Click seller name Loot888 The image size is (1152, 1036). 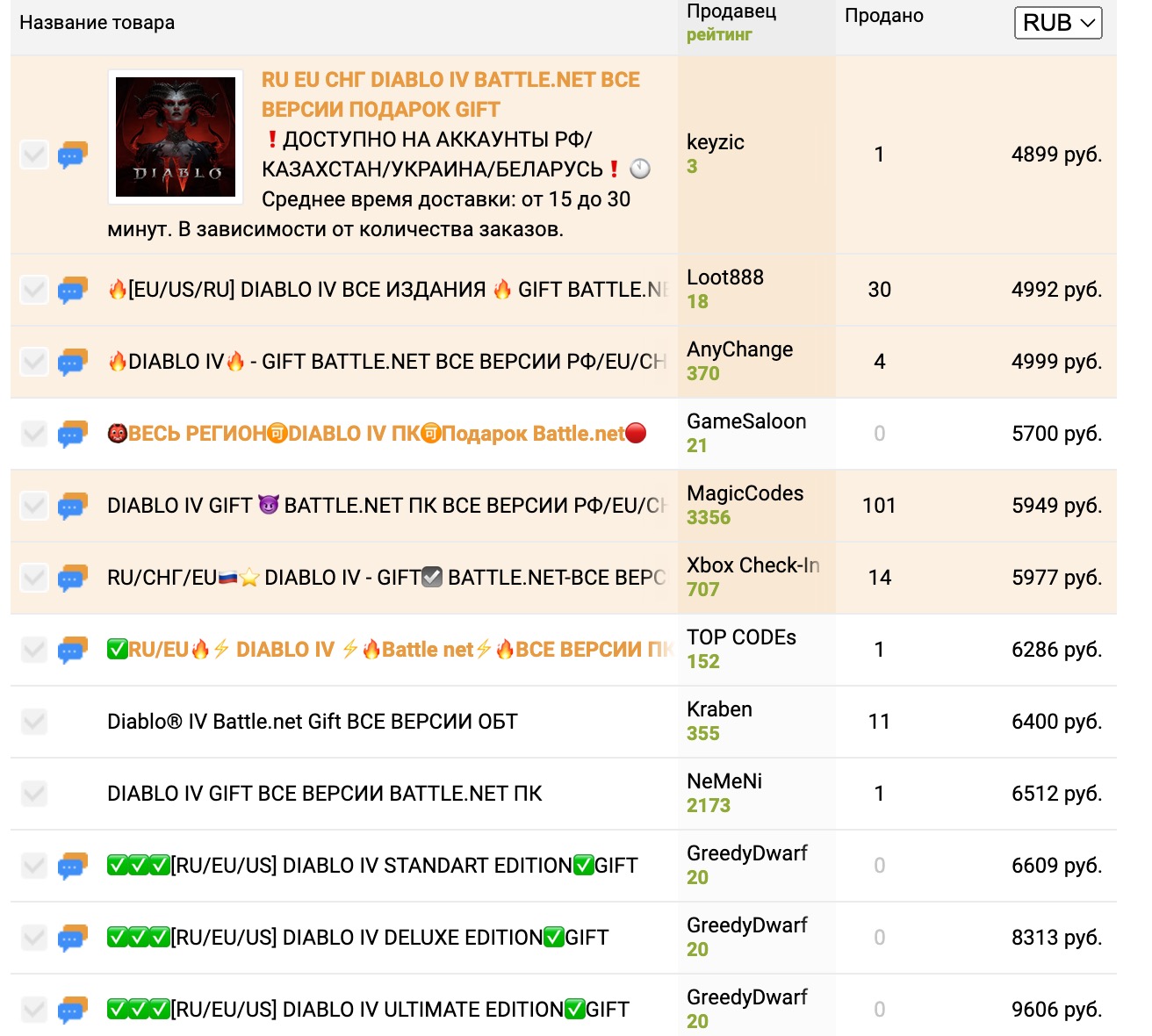click(x=725, y=277)
